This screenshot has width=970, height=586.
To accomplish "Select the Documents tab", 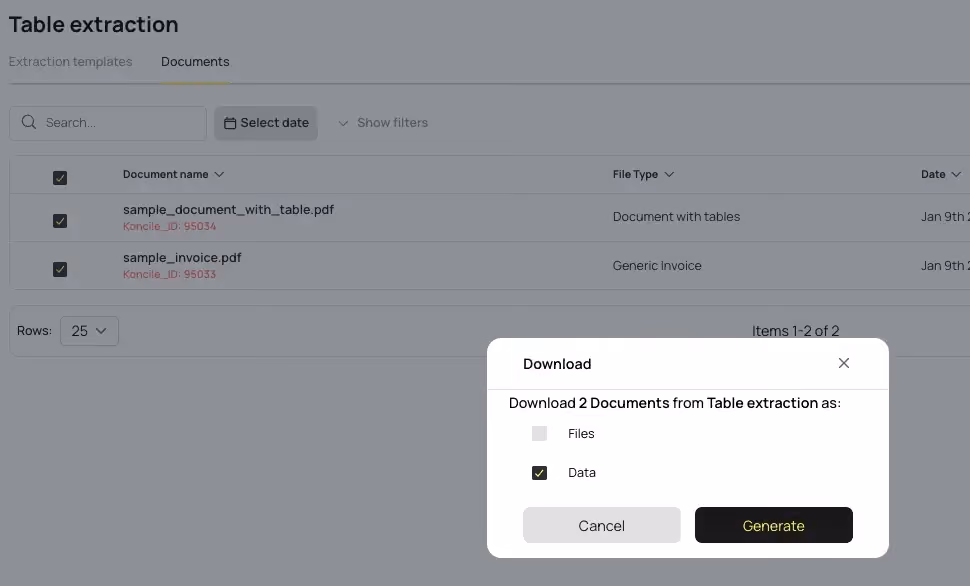I will 195,62.
